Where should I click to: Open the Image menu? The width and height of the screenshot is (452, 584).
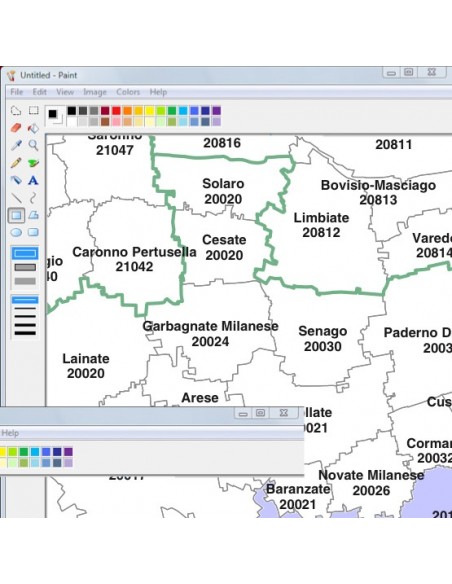coord(95,92)
